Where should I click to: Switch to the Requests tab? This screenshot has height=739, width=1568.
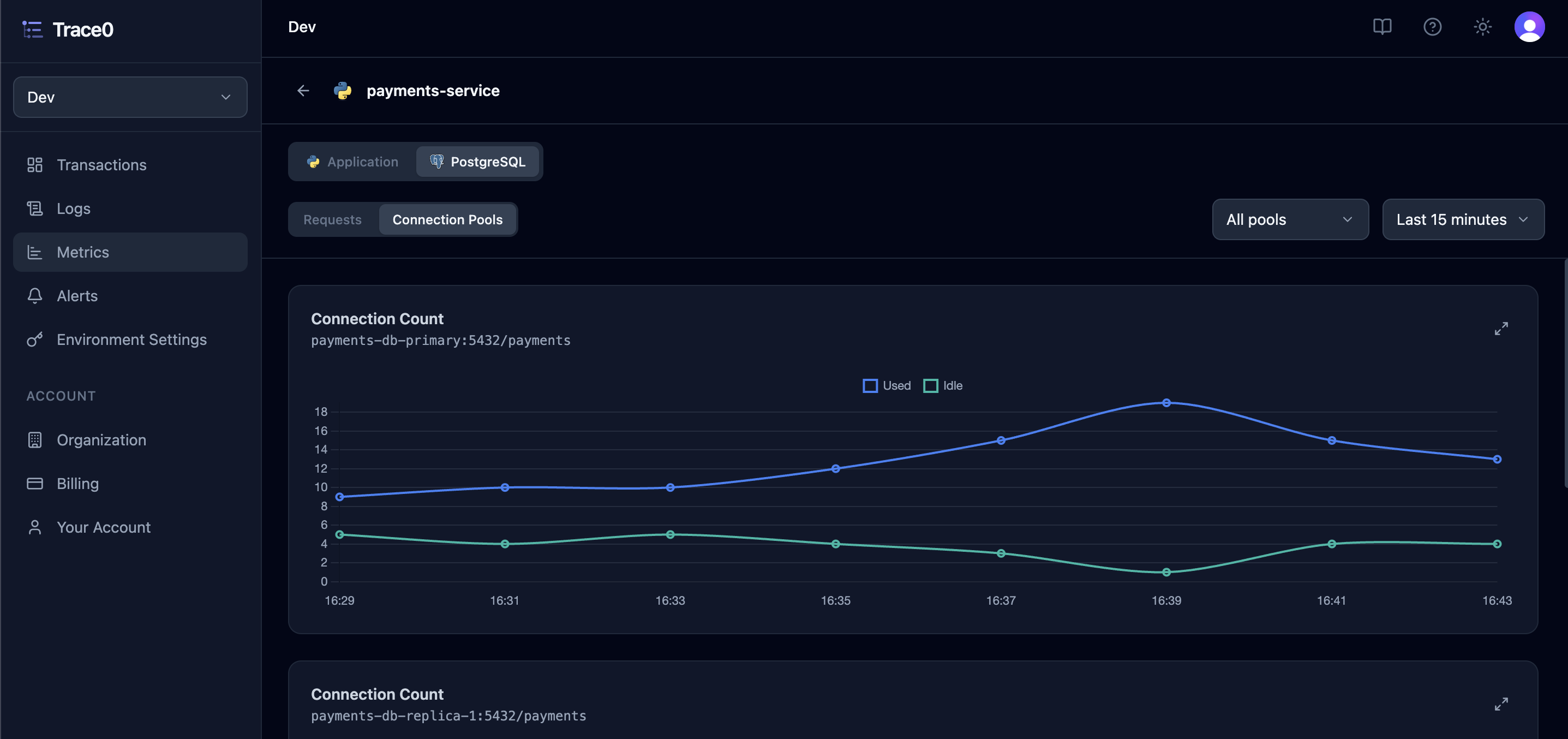(333, 220)
